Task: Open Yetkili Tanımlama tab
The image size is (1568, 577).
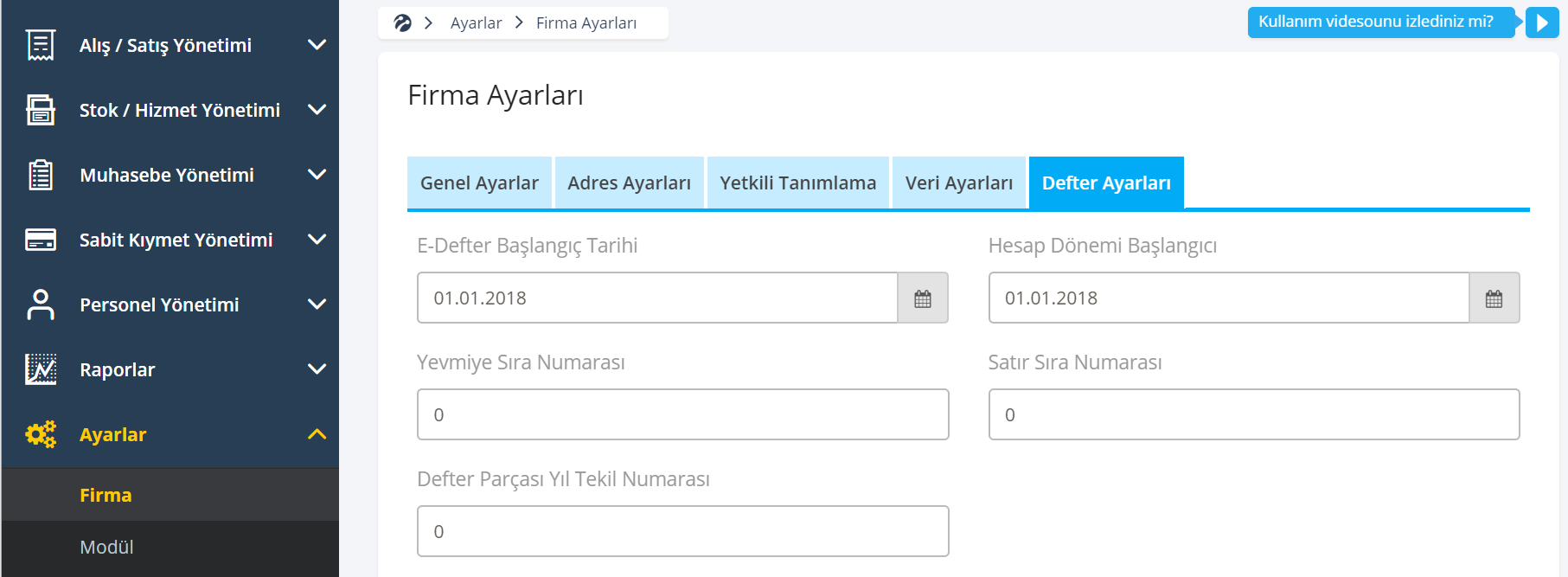Action: click(x=798, y=183)
